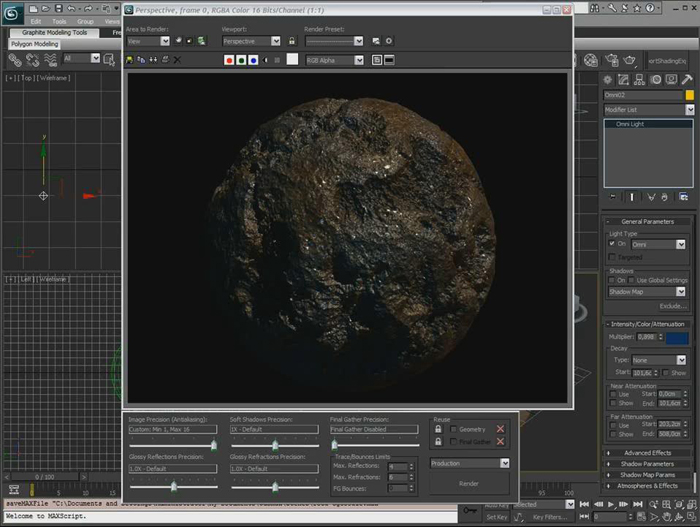This screenshot has height=527, width=700.
Task: Select Omni Light in modifier stack
Action: pos(649,124)
